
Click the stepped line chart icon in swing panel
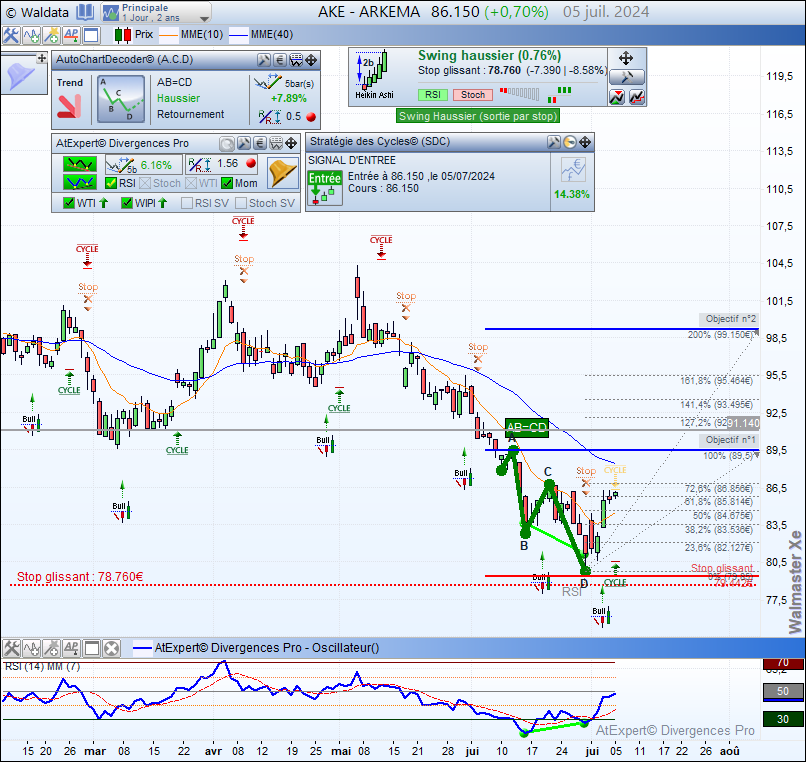click(637, 97)
